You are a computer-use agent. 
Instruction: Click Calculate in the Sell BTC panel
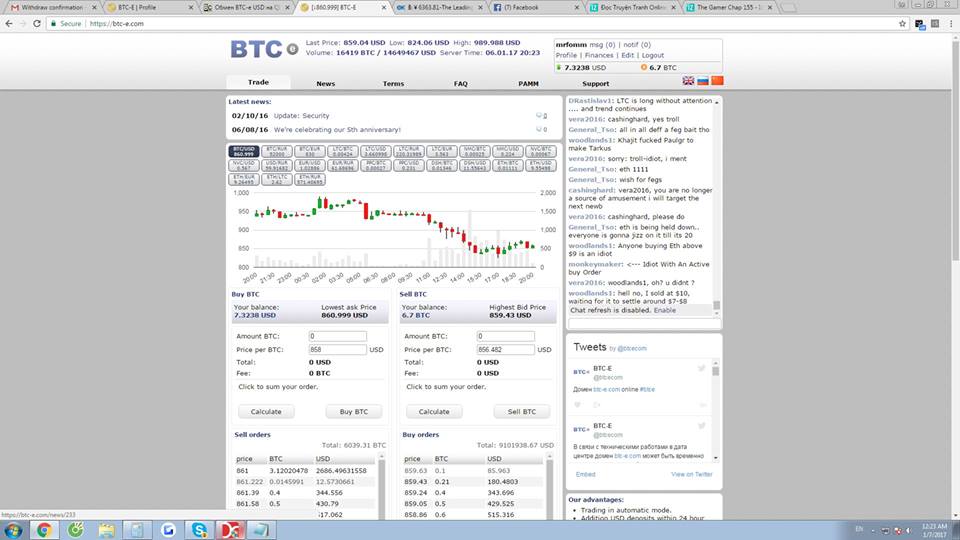point(434,411)
